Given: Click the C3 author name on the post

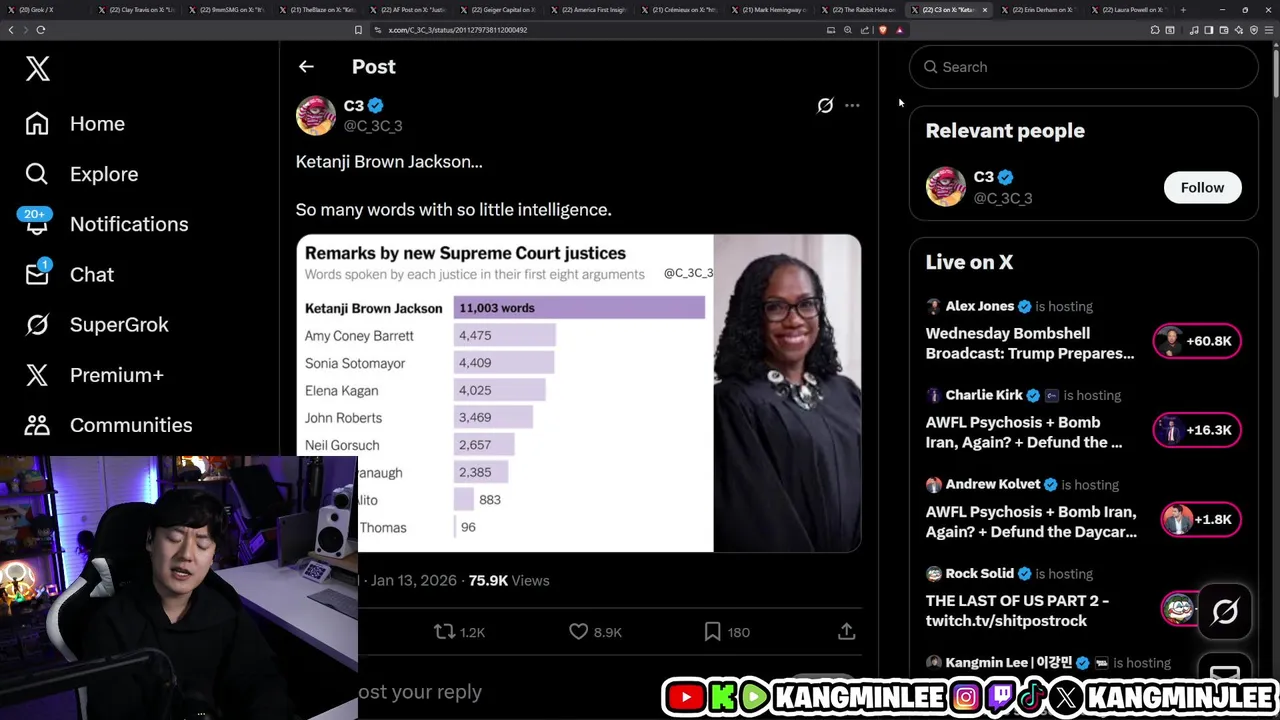Looking at the screenshot, I should 354,105.
